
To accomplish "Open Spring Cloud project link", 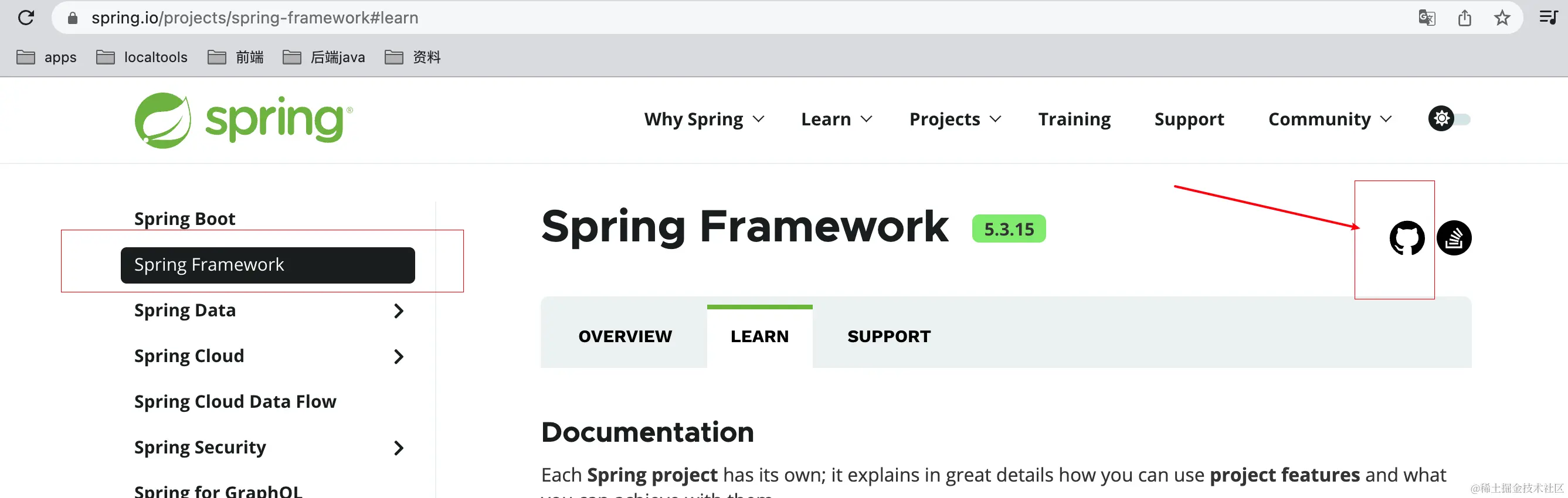I will click(x=189, y=356).
